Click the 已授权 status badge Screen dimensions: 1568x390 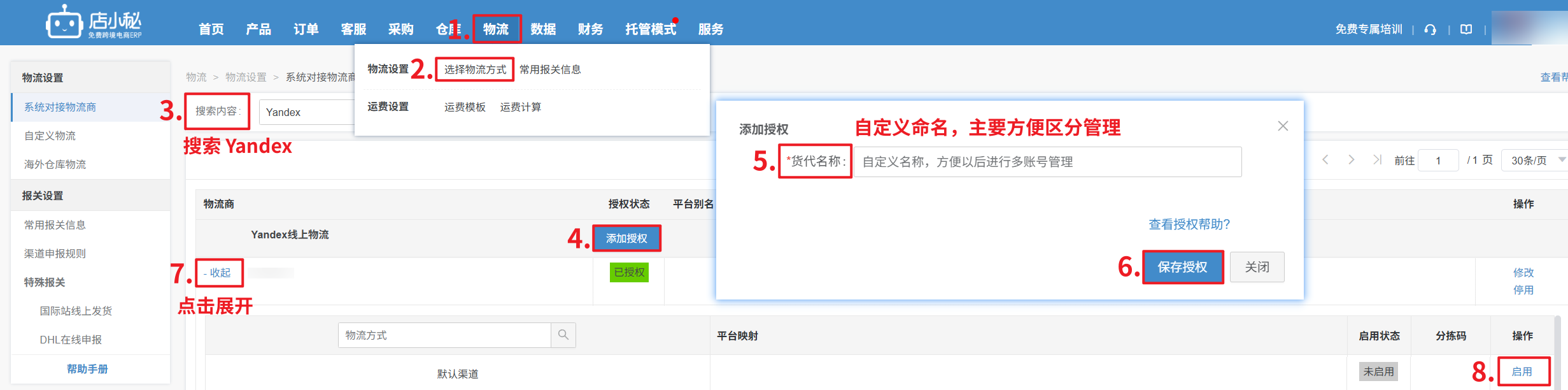[x=630, y=272]
